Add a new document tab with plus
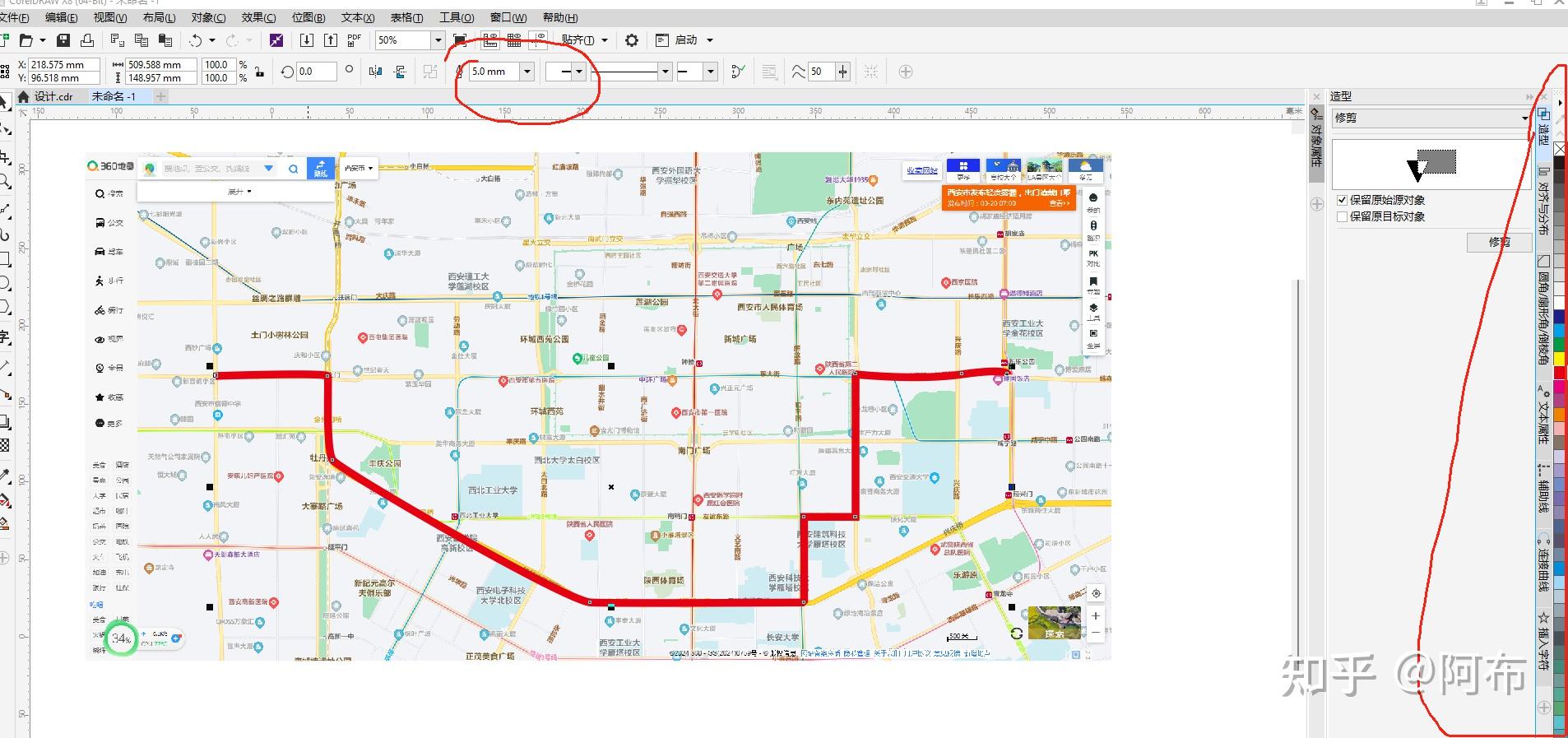The height and width of the screenshot is (738, 1568). point(161,96)
